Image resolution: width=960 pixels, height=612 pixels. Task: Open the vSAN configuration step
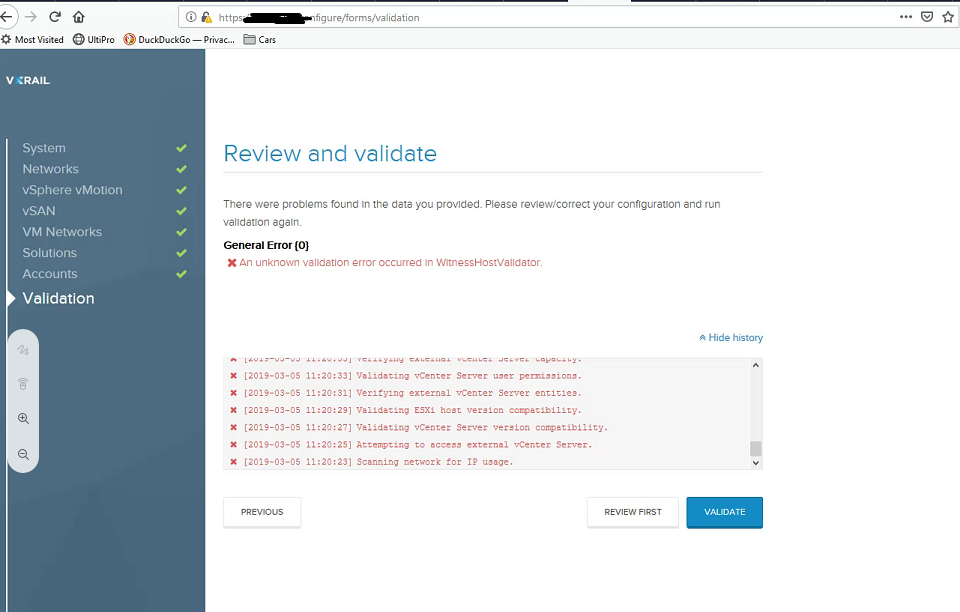tap(39, 211)
